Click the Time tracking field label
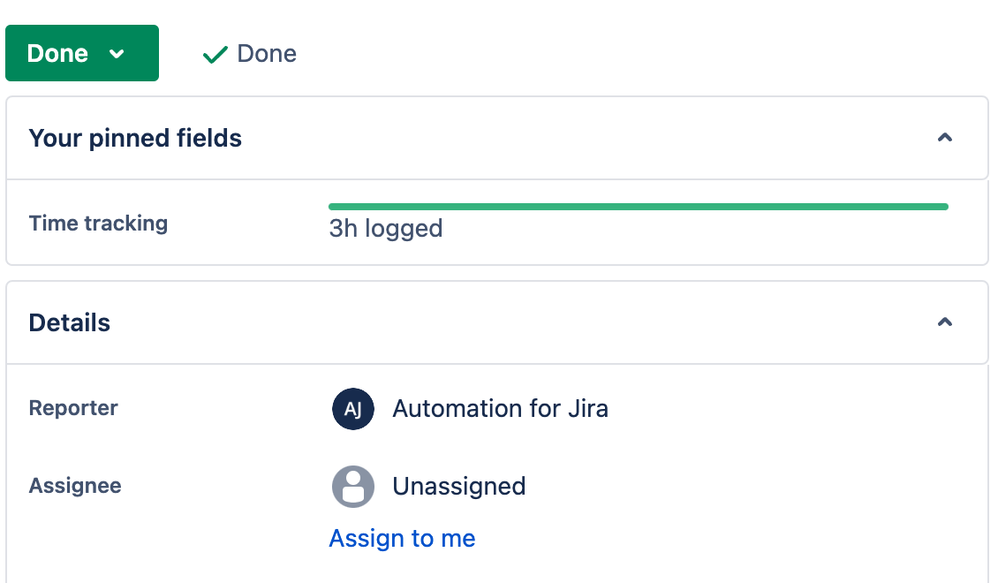The width and height of the screenshot is (998, 583). tap(98, 223)
